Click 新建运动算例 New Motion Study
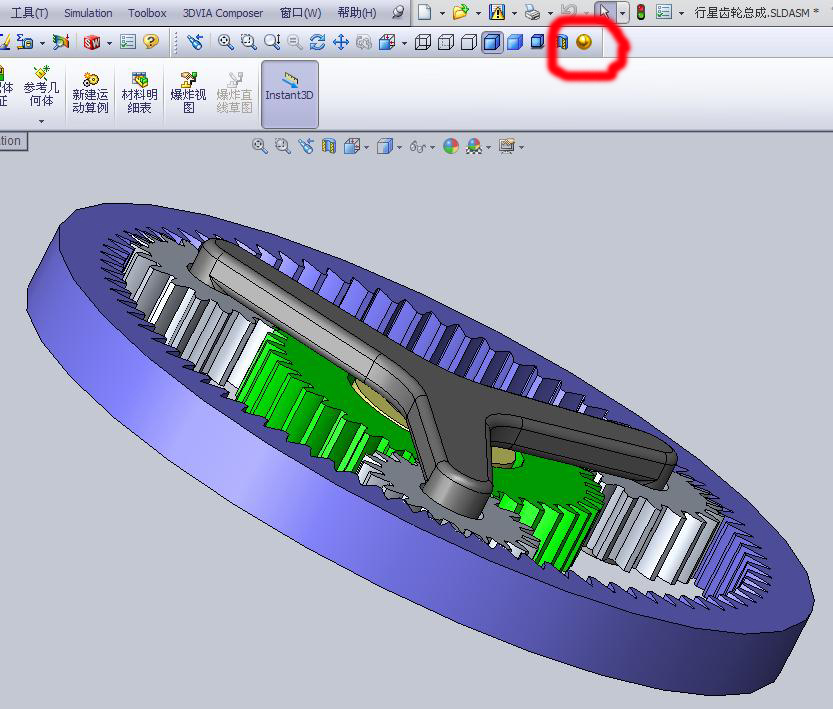833x709 pixels. coord(90,93)
